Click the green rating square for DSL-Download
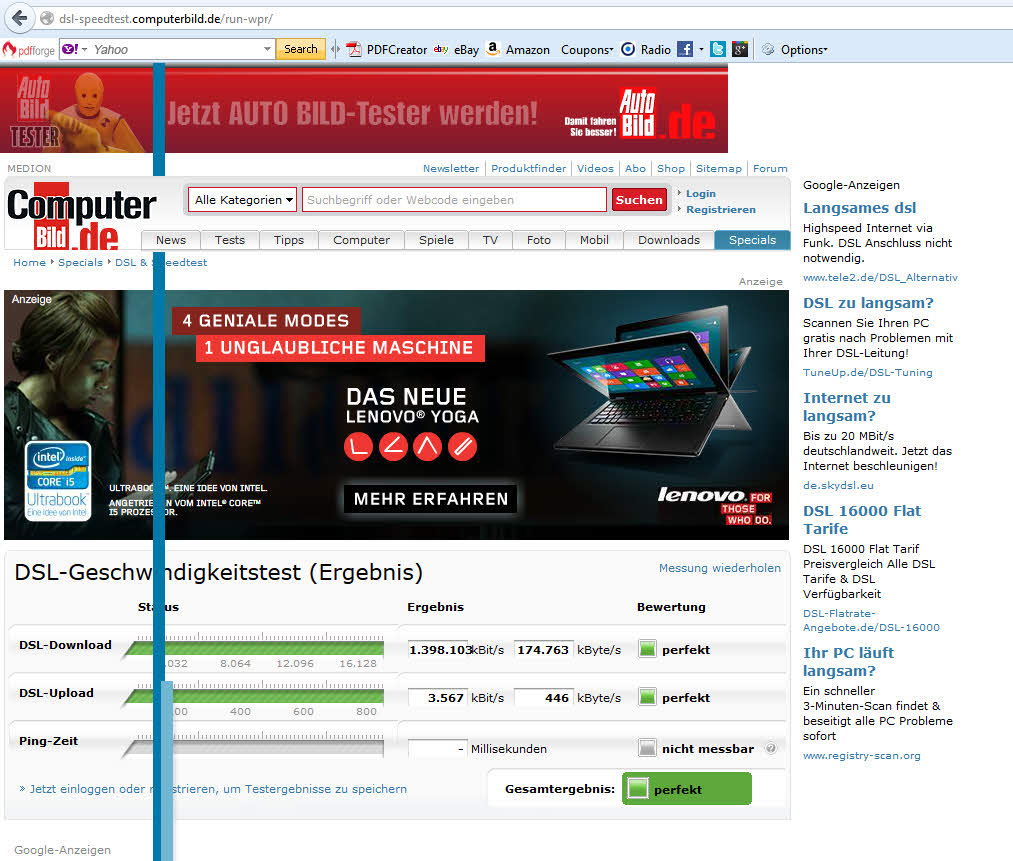Image resolution: width=1013 pixels, height=861 pixels. (647, 649)
